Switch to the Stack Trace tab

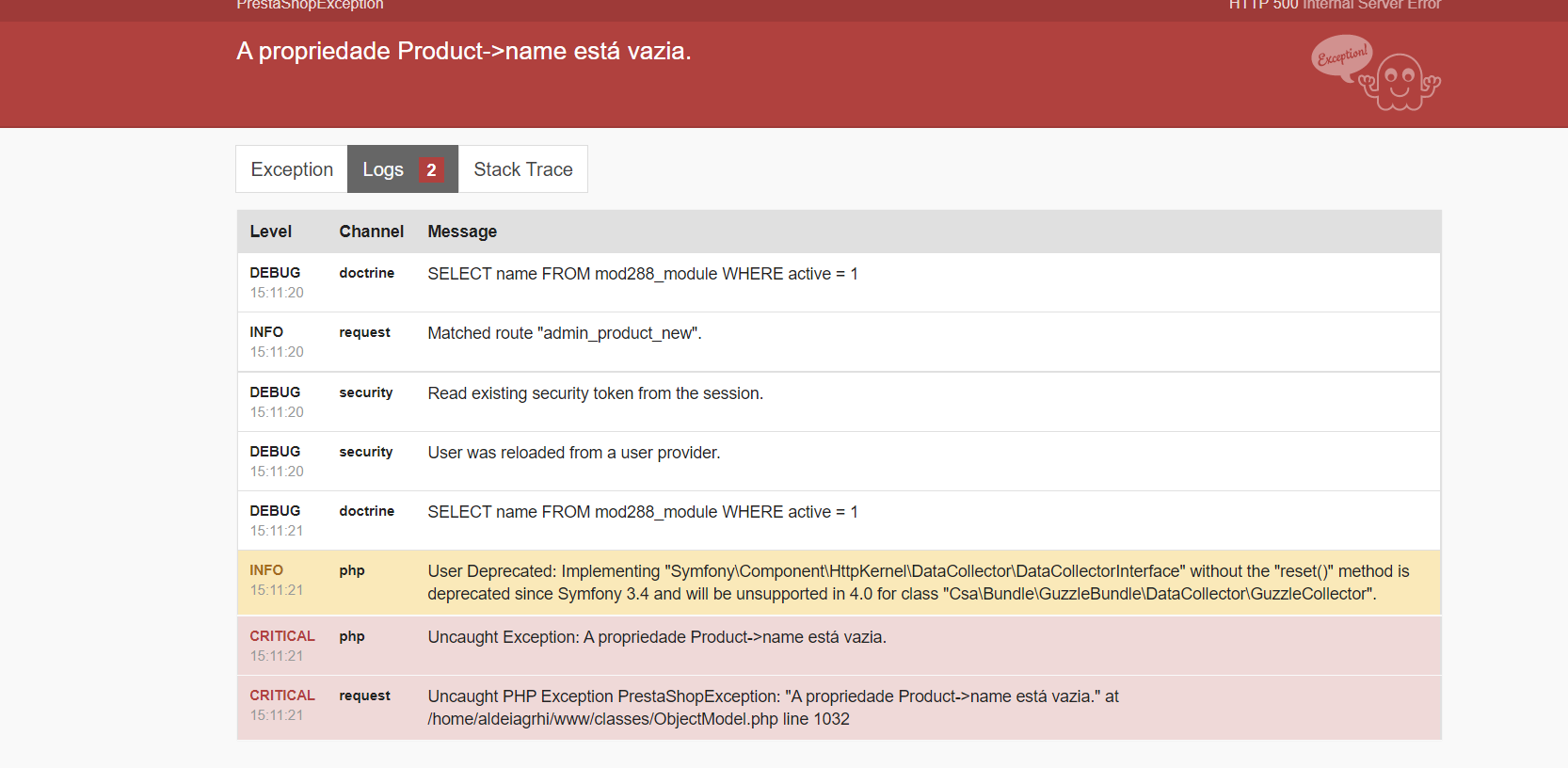tap(522, 169)
